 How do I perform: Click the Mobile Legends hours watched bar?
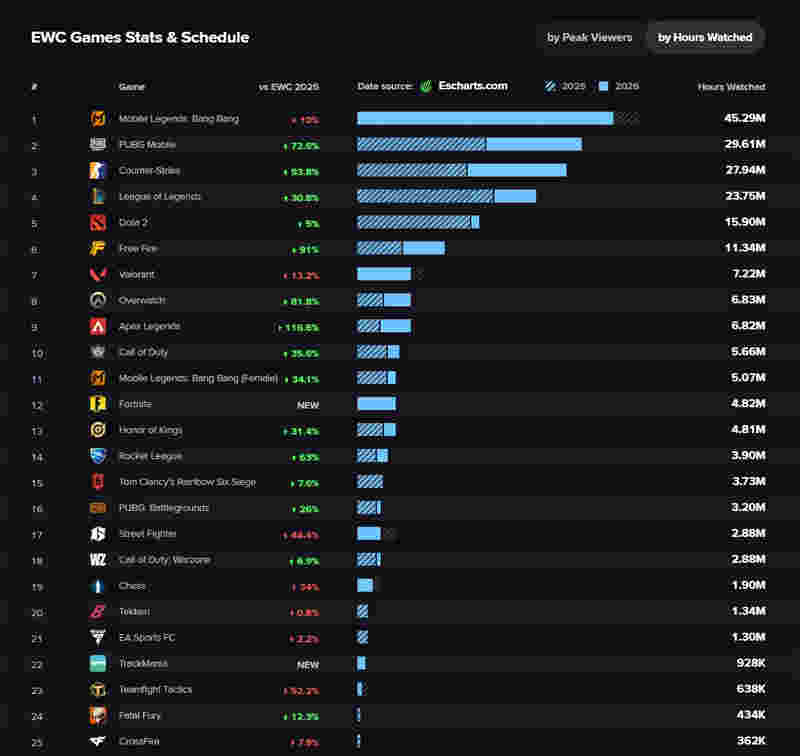(x=485, y=118)
